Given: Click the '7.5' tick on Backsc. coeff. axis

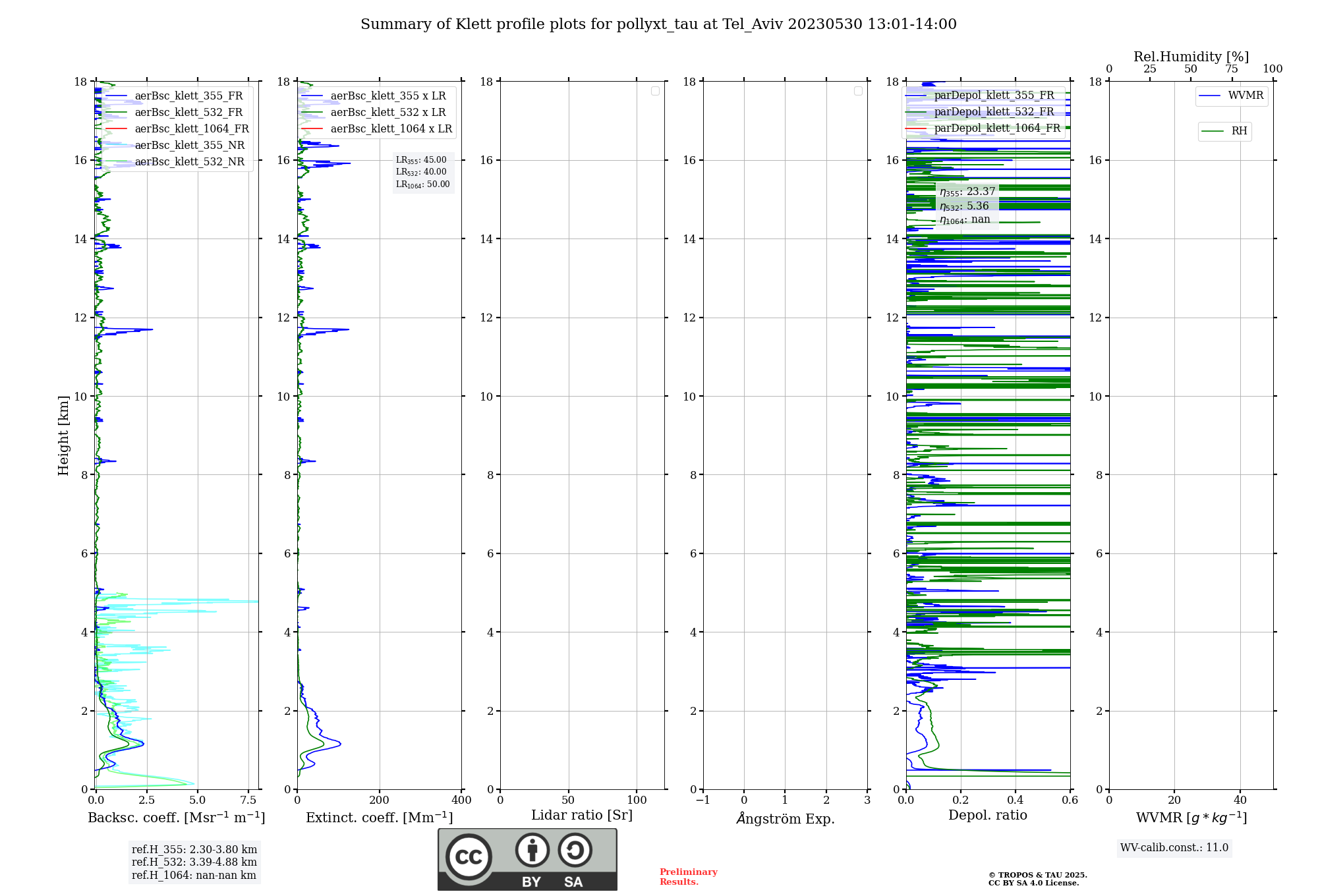Looking at the screenshot, I should (248, 800).
